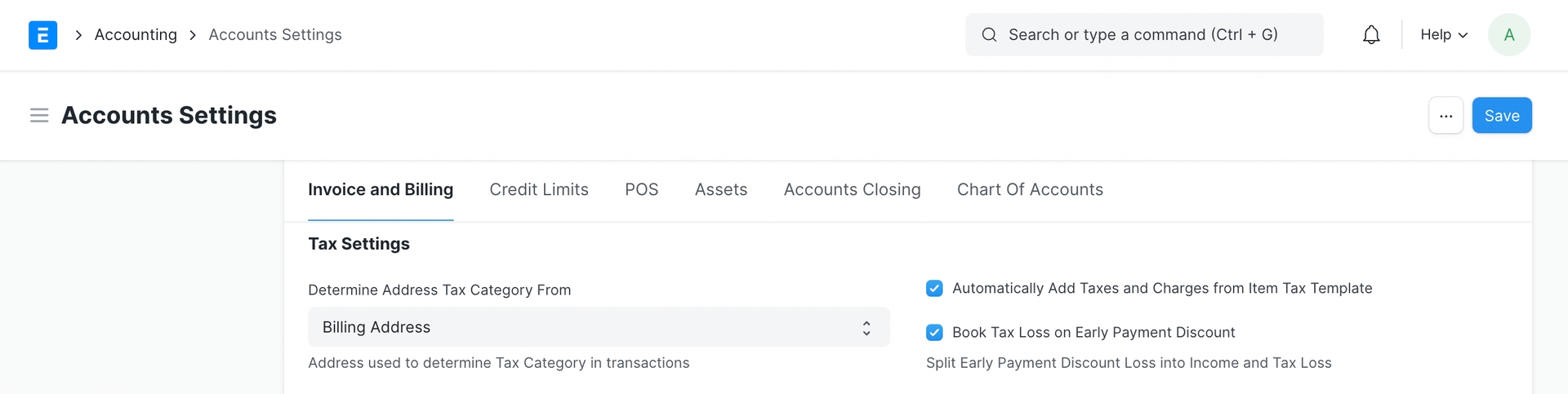Screen dimensions: 1568x394
Task: Select the Invoice and Billing tab
Action: point(381,190)
